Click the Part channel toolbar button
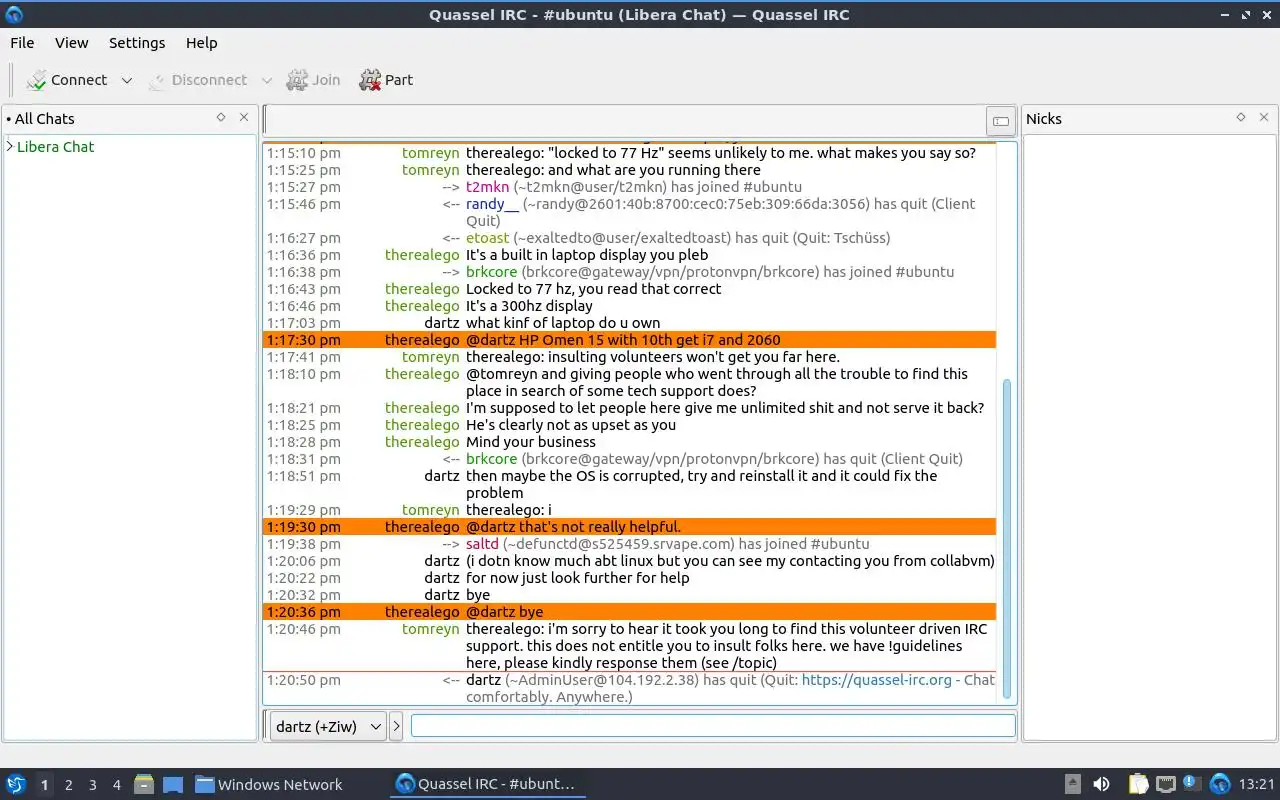This screenshot has width=1280, height=800. click(386, 80)
